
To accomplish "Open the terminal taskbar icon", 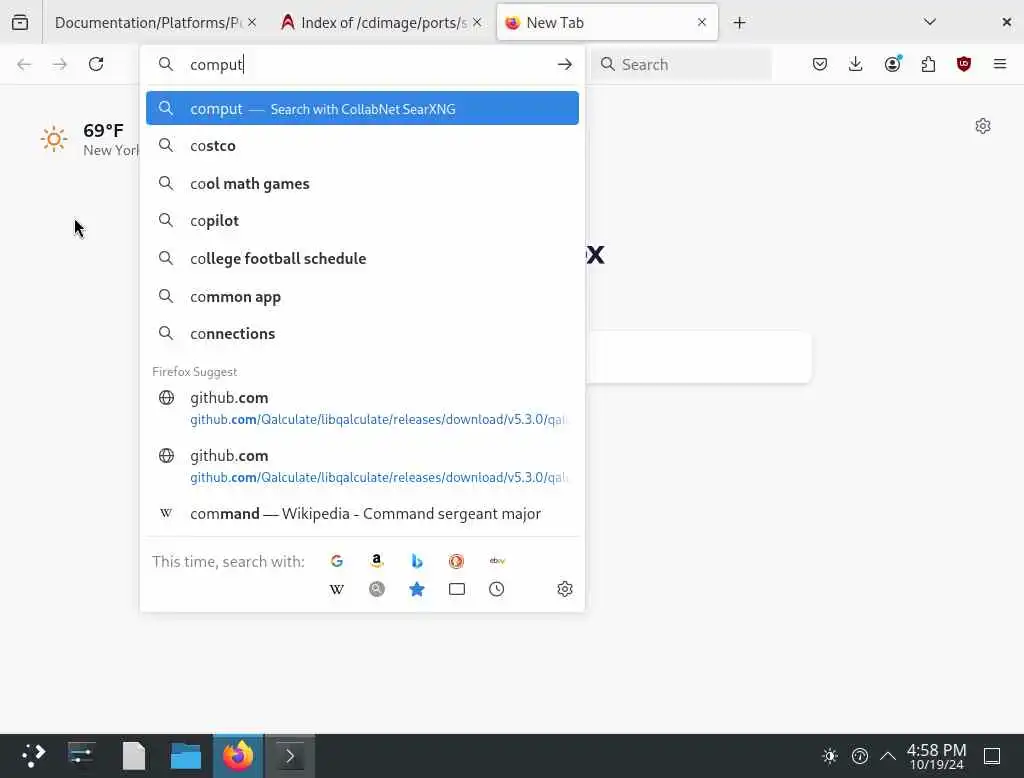I will click(x=290, y=756).
